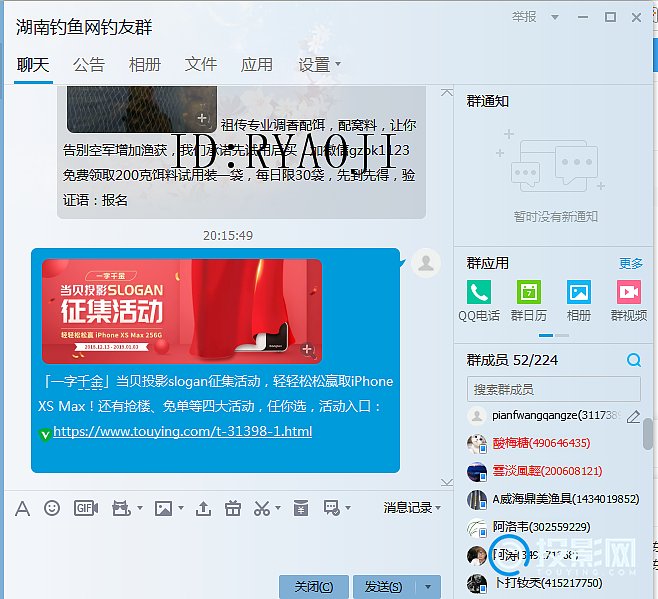Click the 发送(S) button
658x599 pixels.
pyautogui.click(x=384, y=586)
